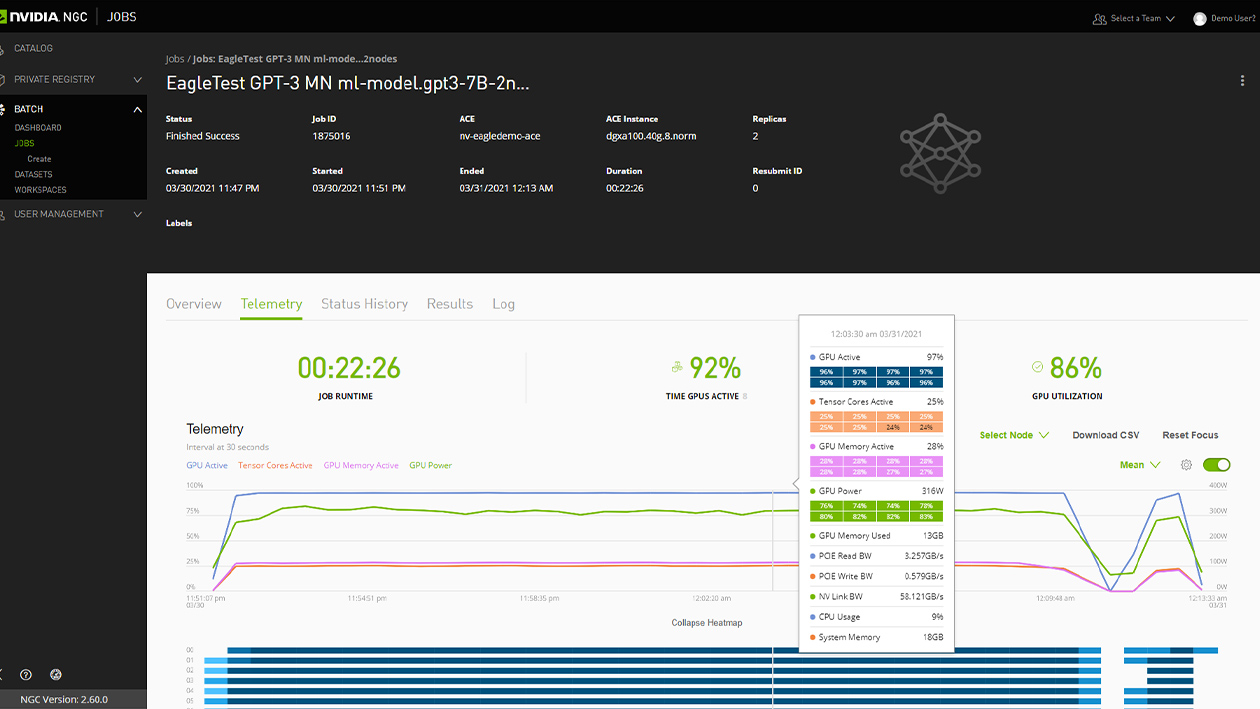Open the Mean aggregation dropdown
1260x709 pixels.
tap(1139, 465)
